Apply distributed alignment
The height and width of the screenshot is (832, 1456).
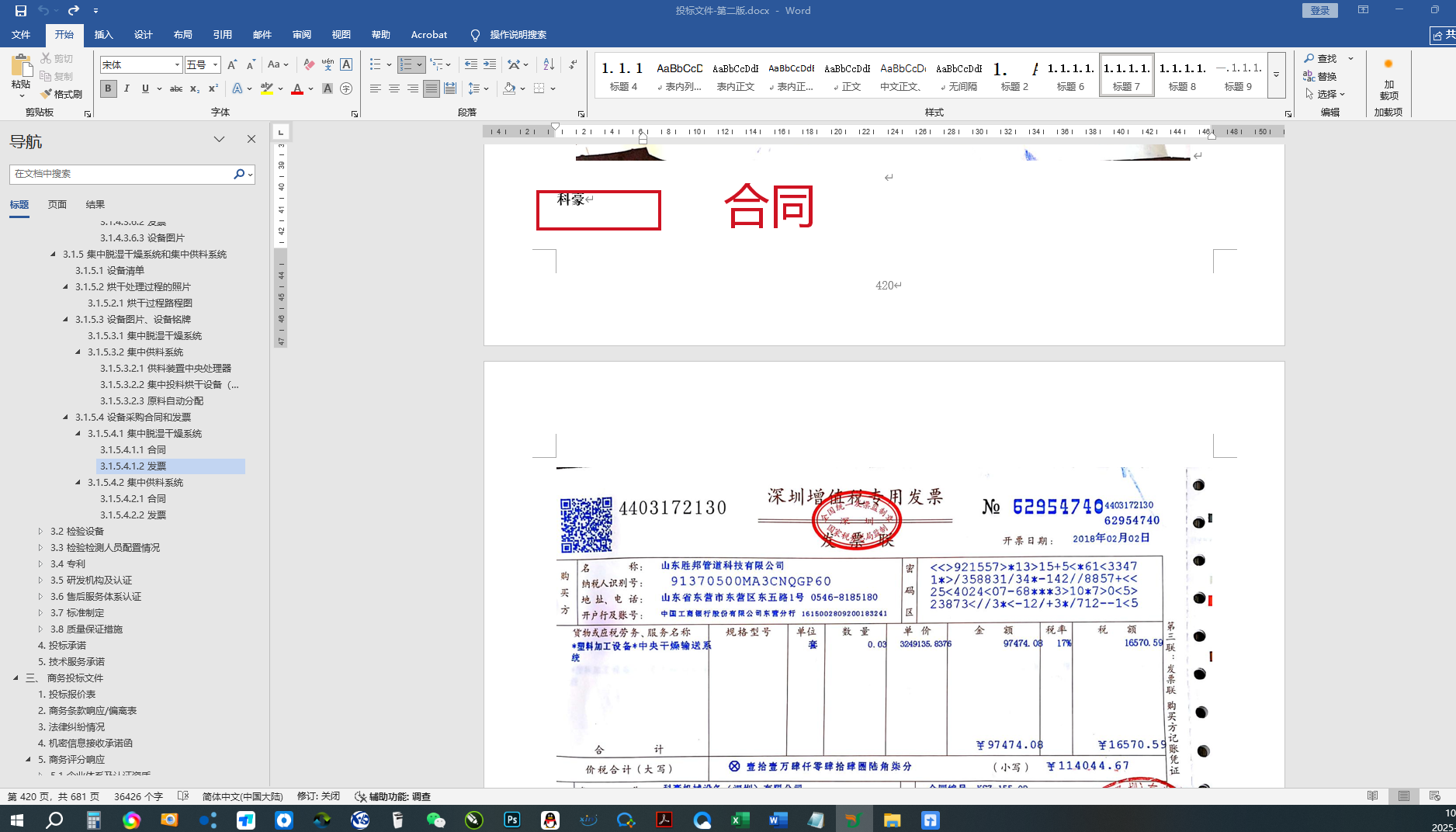pyautogui.click(x=450, y=88)
